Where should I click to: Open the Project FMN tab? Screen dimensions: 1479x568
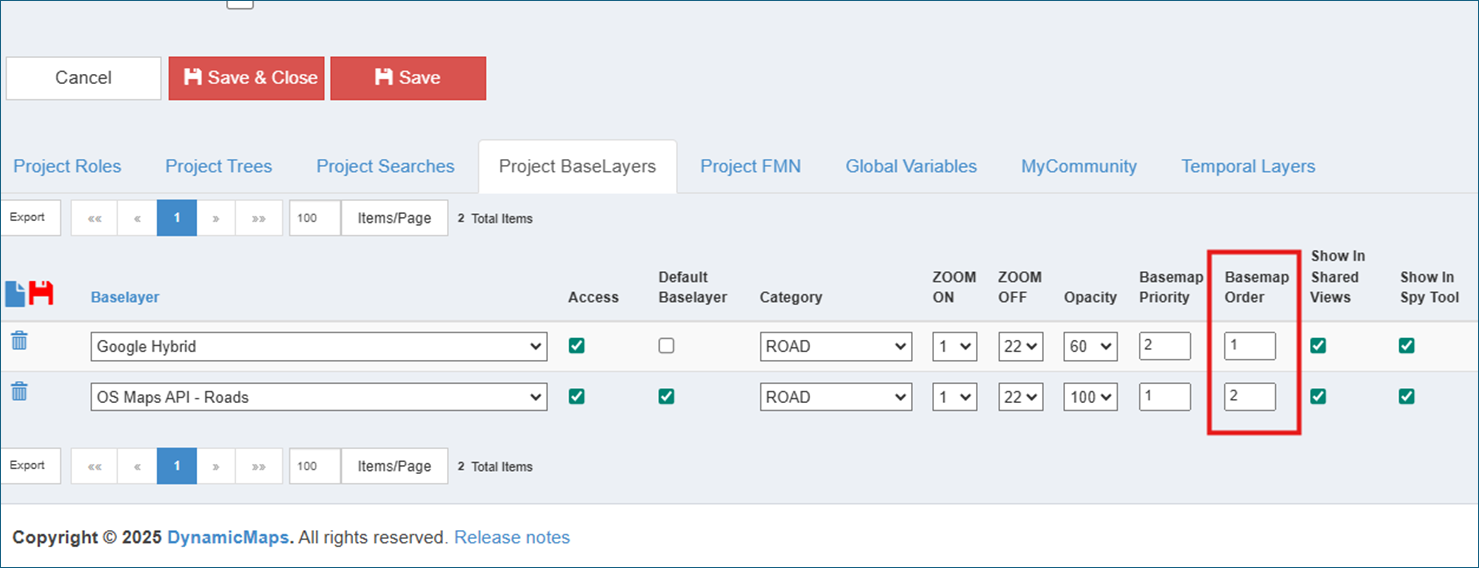pyautogui.click(x=751, y=167)
